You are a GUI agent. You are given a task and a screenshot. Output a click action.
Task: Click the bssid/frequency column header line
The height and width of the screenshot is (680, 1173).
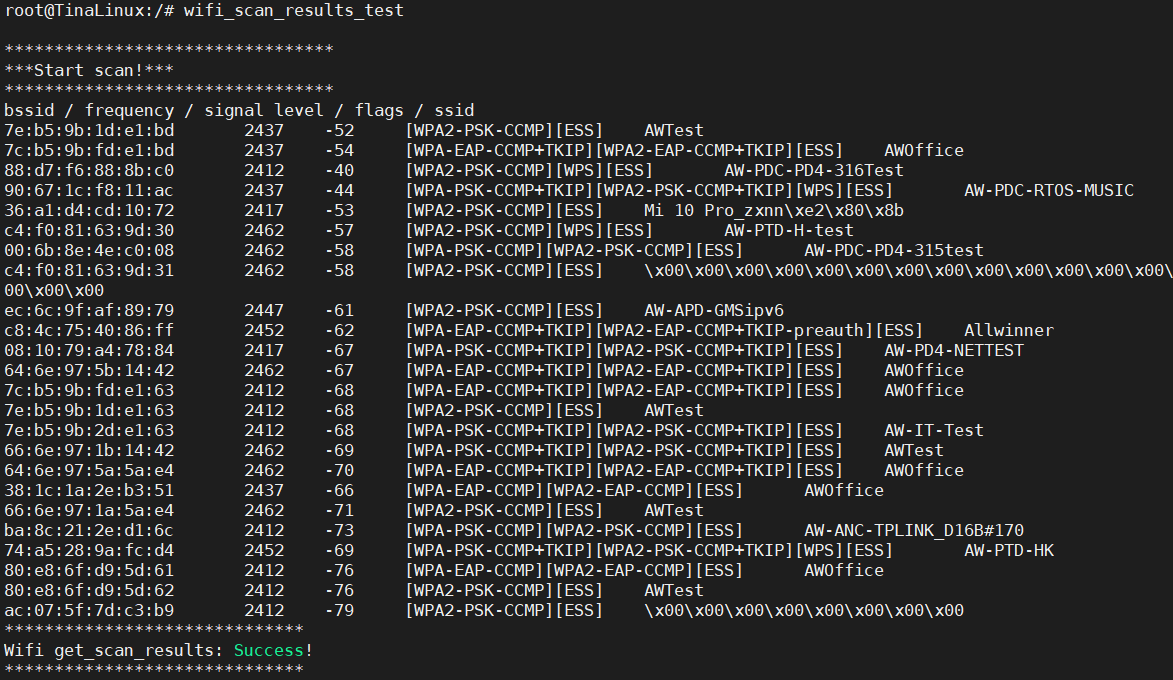click(239, 110)
